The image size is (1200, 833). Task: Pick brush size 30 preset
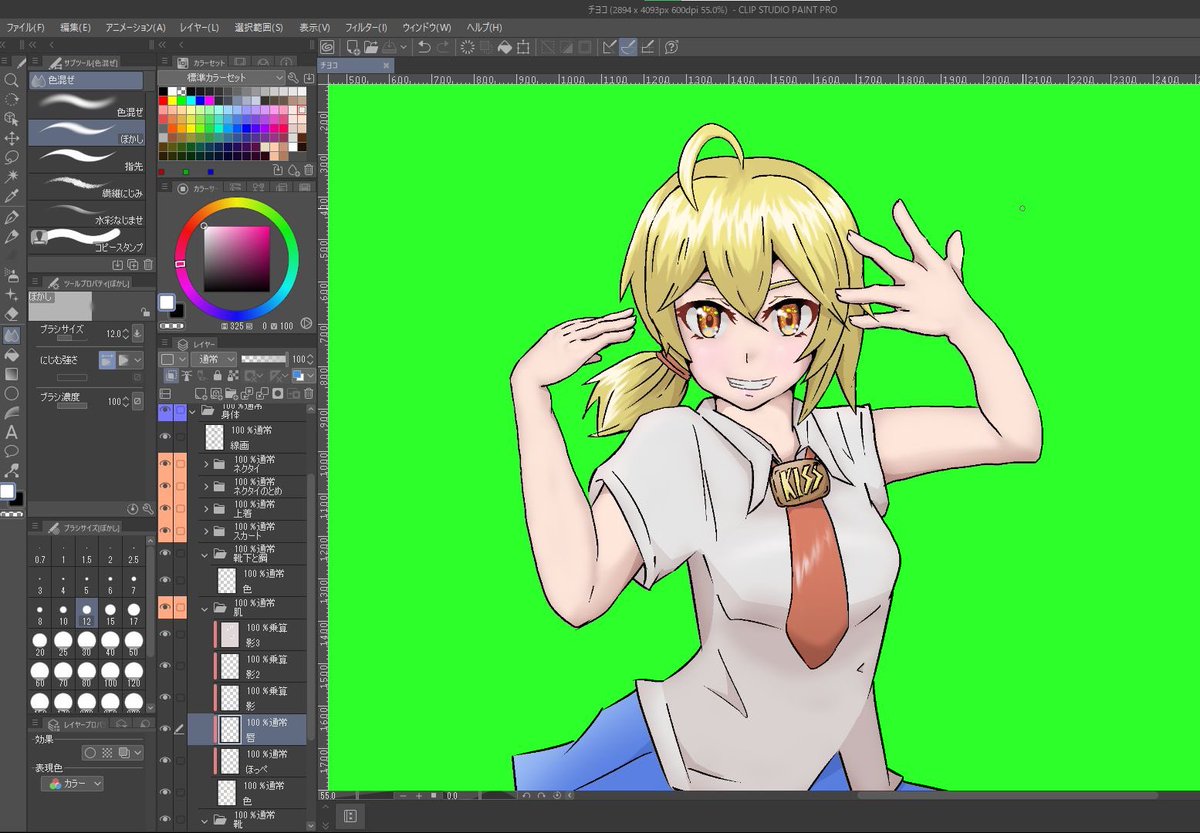(x=87, y=640)
